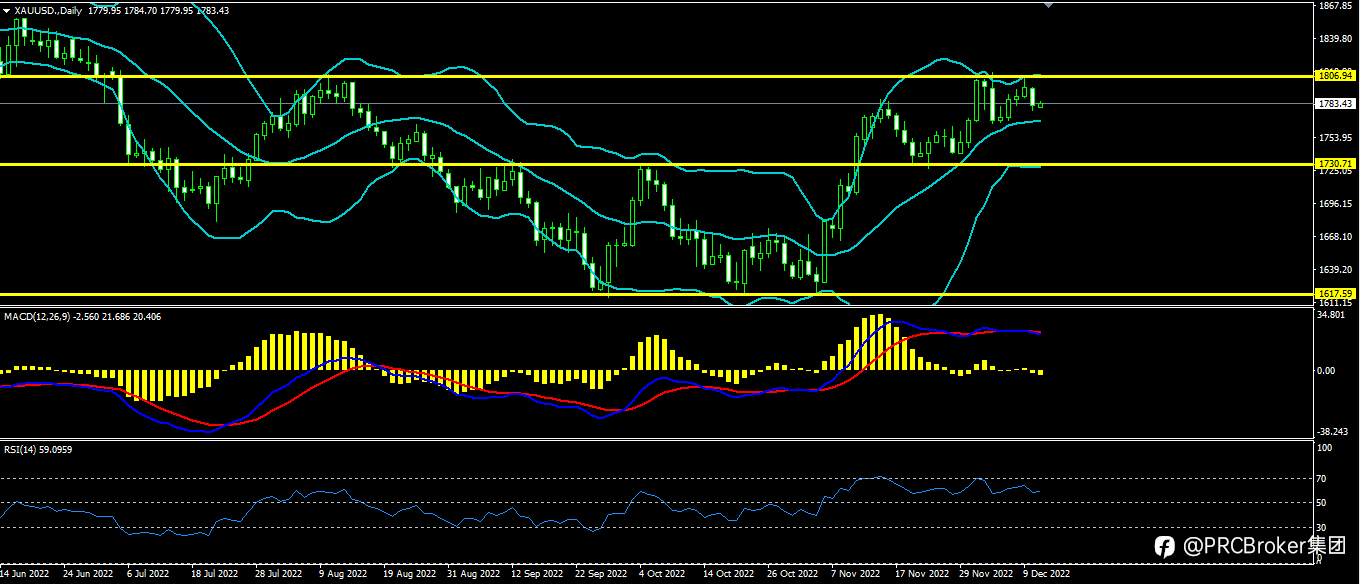The height and width of the screenshot is (584, 1361).
Task: Click the 28 Jul 2022 date label
Action: (x=278, y=575)
